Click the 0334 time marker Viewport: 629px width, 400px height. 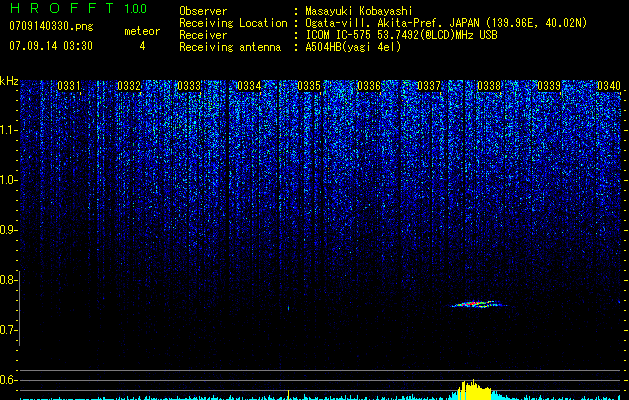(x=249, y=86)
